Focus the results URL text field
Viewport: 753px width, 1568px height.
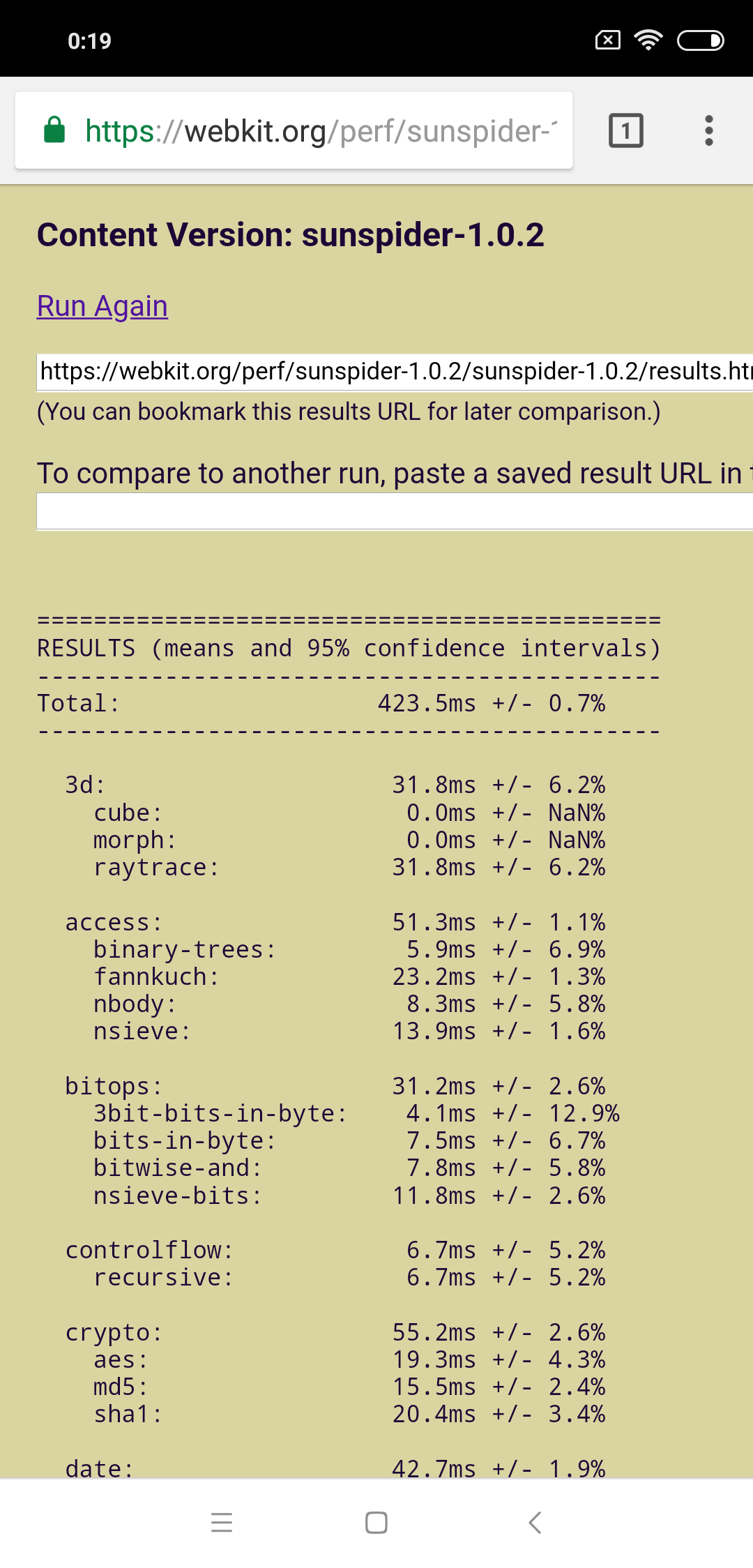(x=395, y=371)
